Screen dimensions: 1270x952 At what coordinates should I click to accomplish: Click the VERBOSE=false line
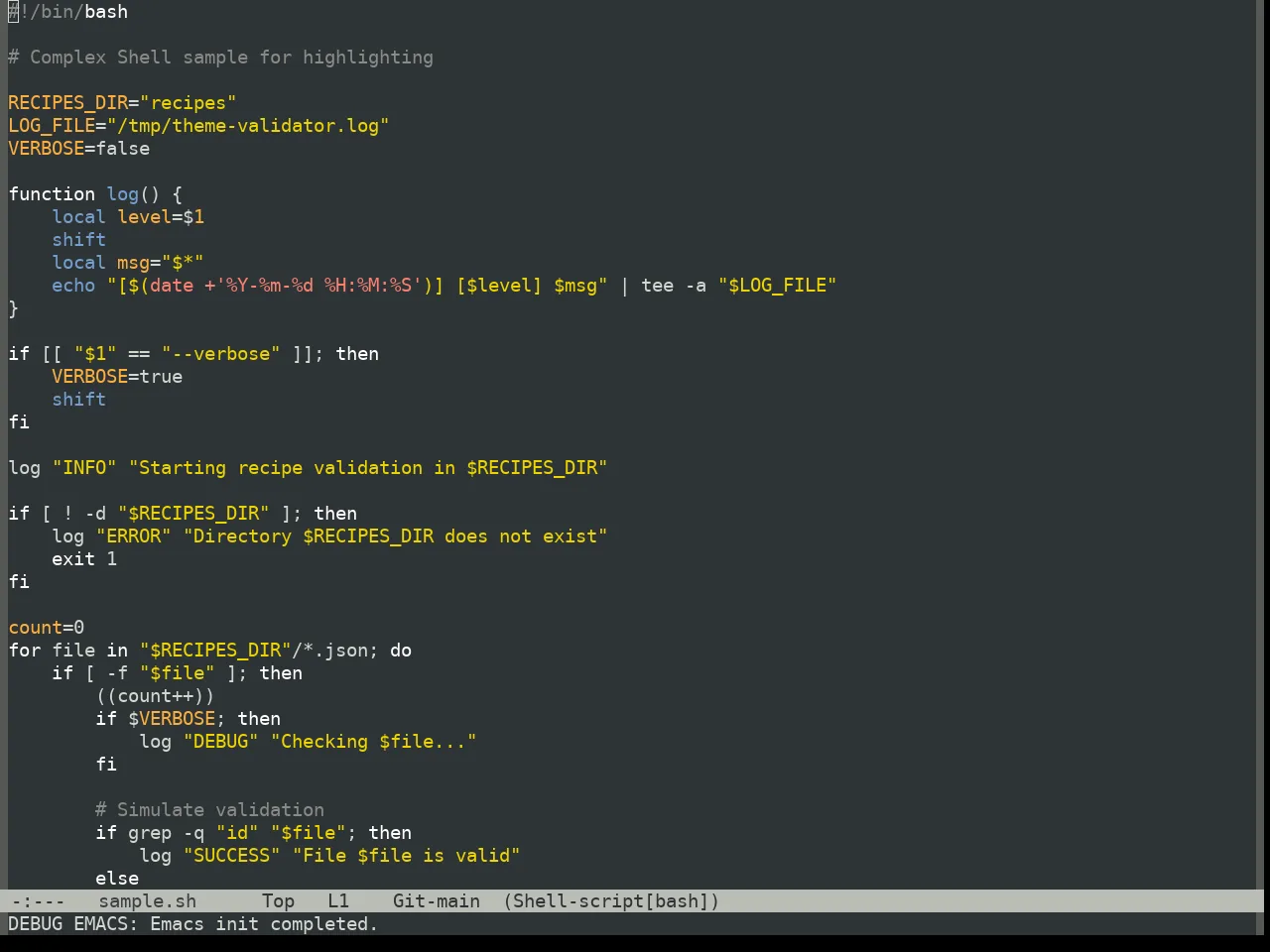pos(79,149)
